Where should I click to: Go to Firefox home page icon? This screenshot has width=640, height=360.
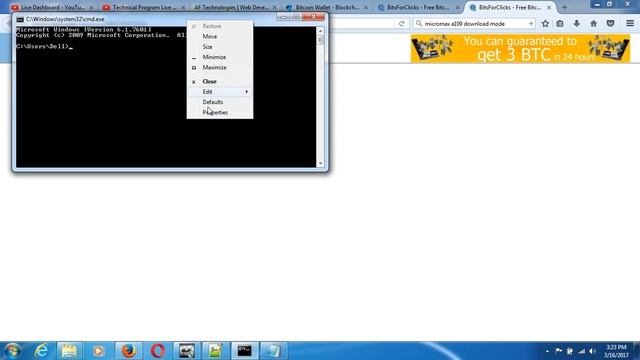(593, 24)
